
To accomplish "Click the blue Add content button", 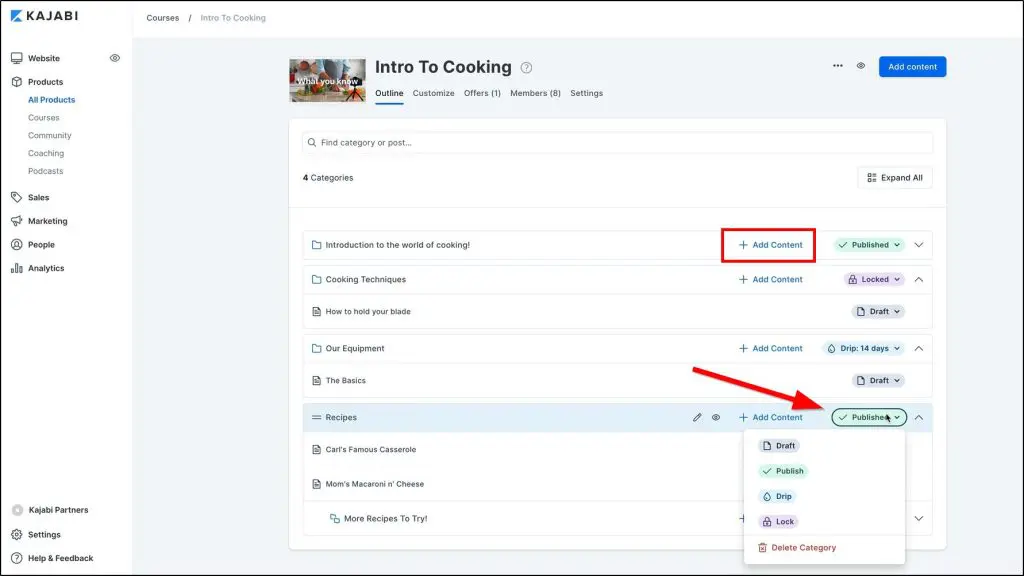I will (x=912, y=67).
